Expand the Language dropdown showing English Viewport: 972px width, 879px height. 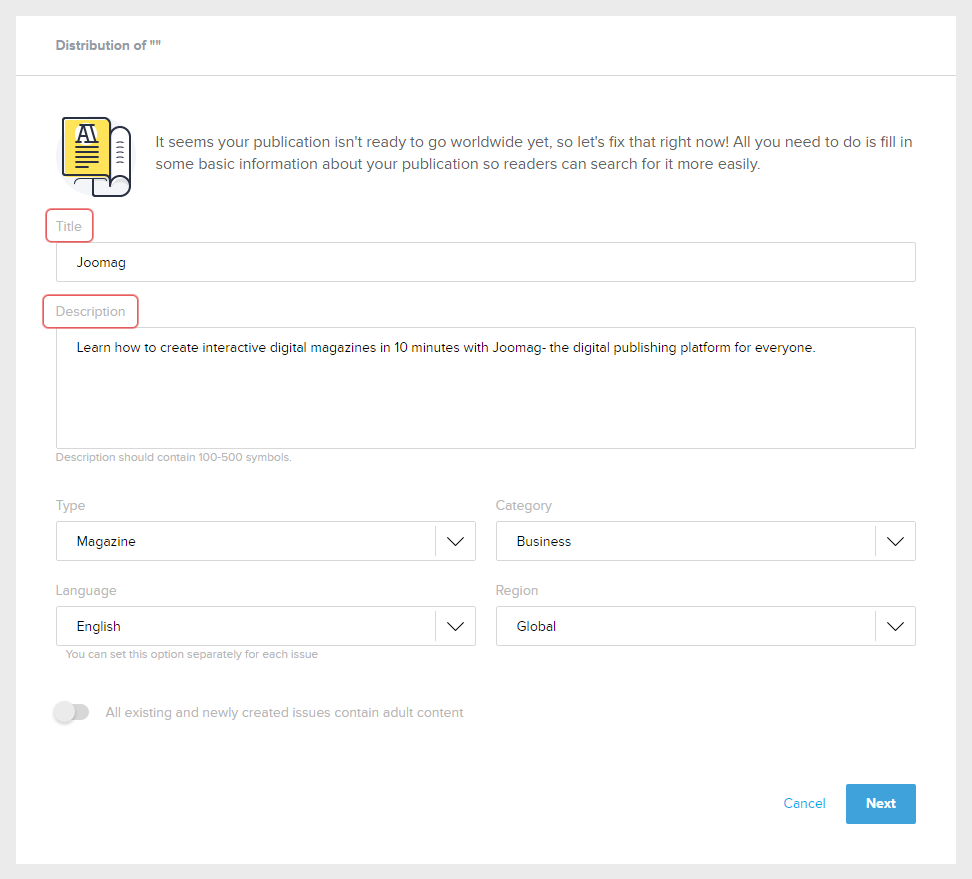pos(245,626)
